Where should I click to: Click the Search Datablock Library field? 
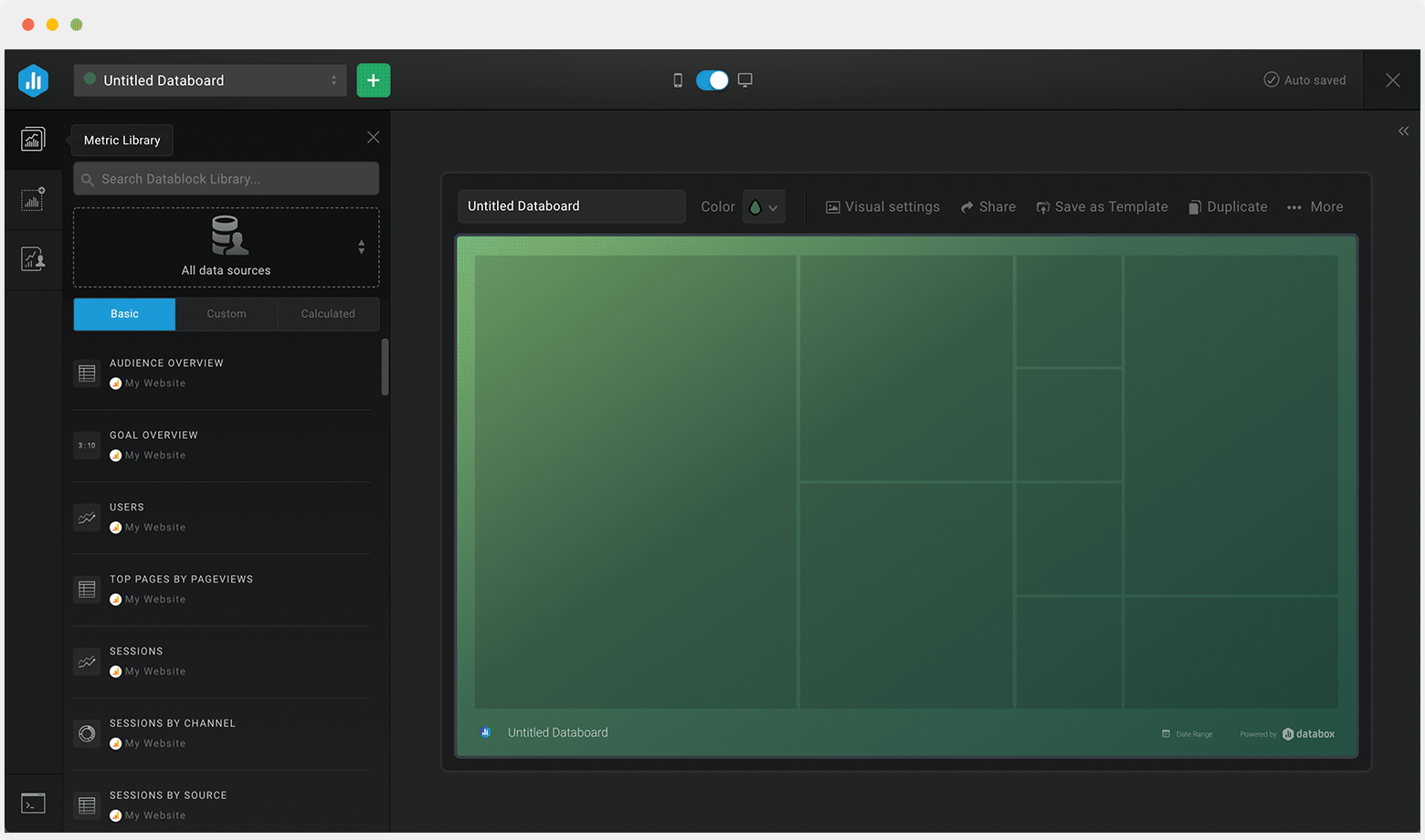(226, 178)
